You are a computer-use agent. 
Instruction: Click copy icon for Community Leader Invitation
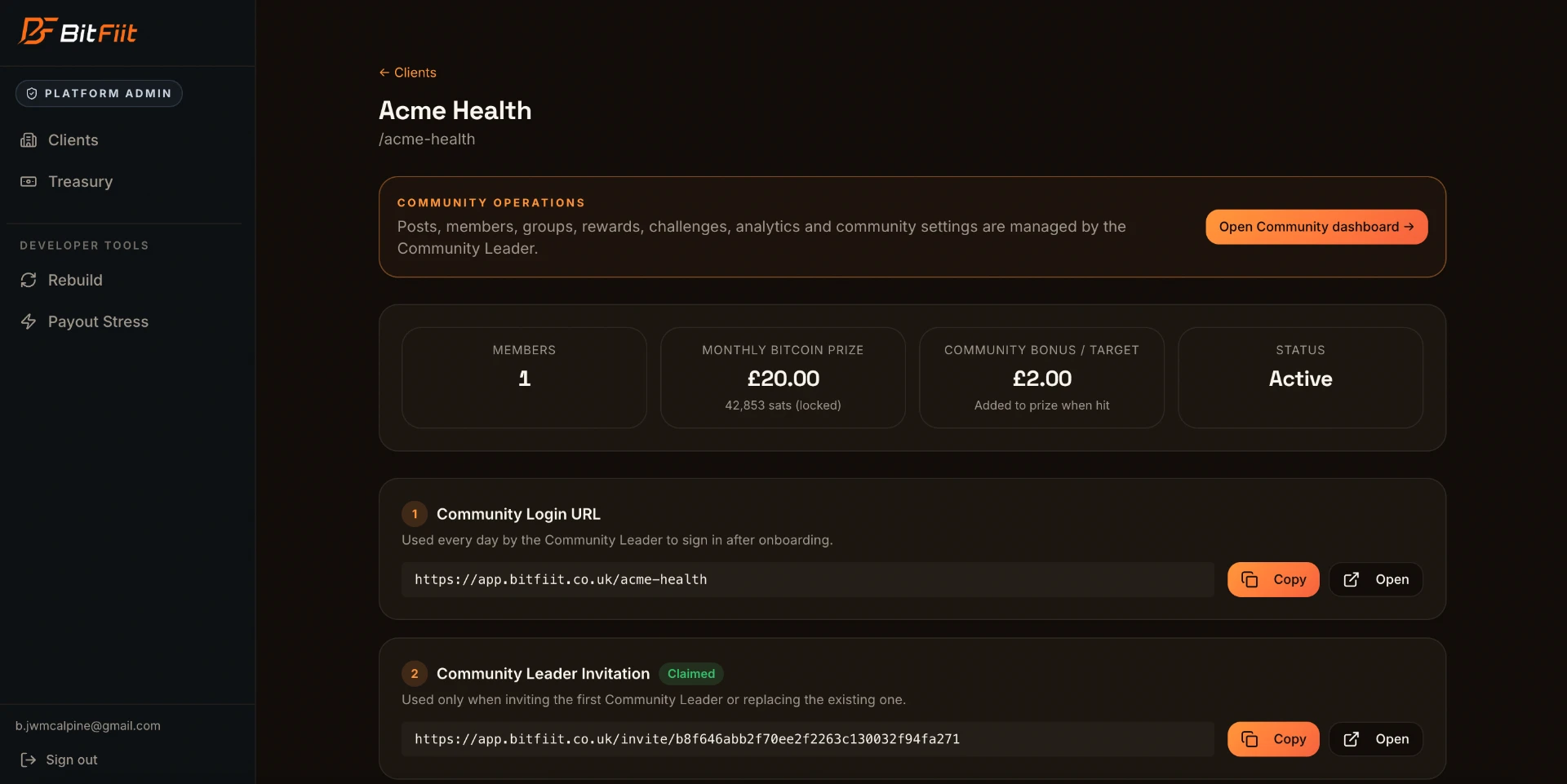click(1250, 740)
